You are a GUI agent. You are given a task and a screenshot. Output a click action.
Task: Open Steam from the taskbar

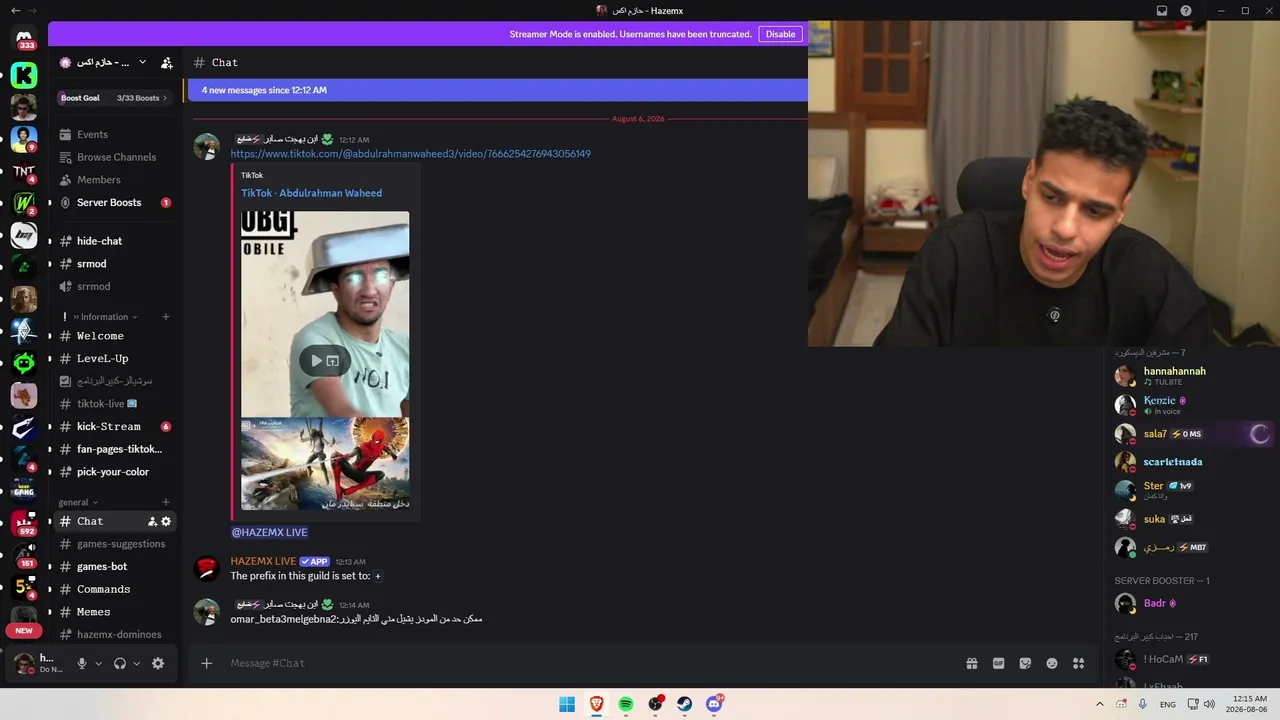685,704
